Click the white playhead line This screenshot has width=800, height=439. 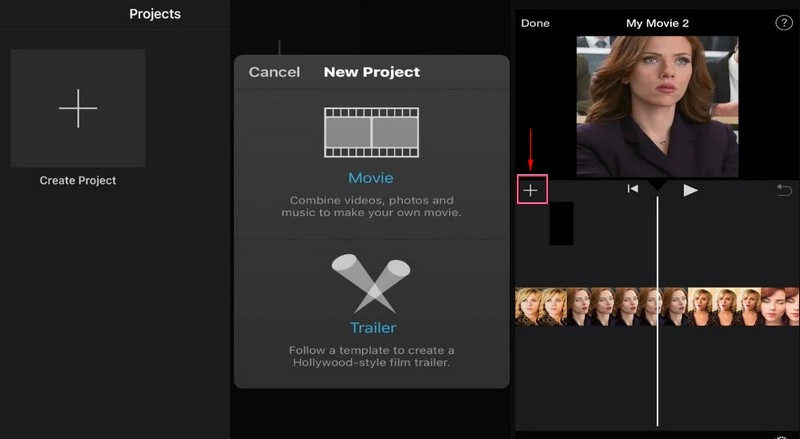point(657,311)
